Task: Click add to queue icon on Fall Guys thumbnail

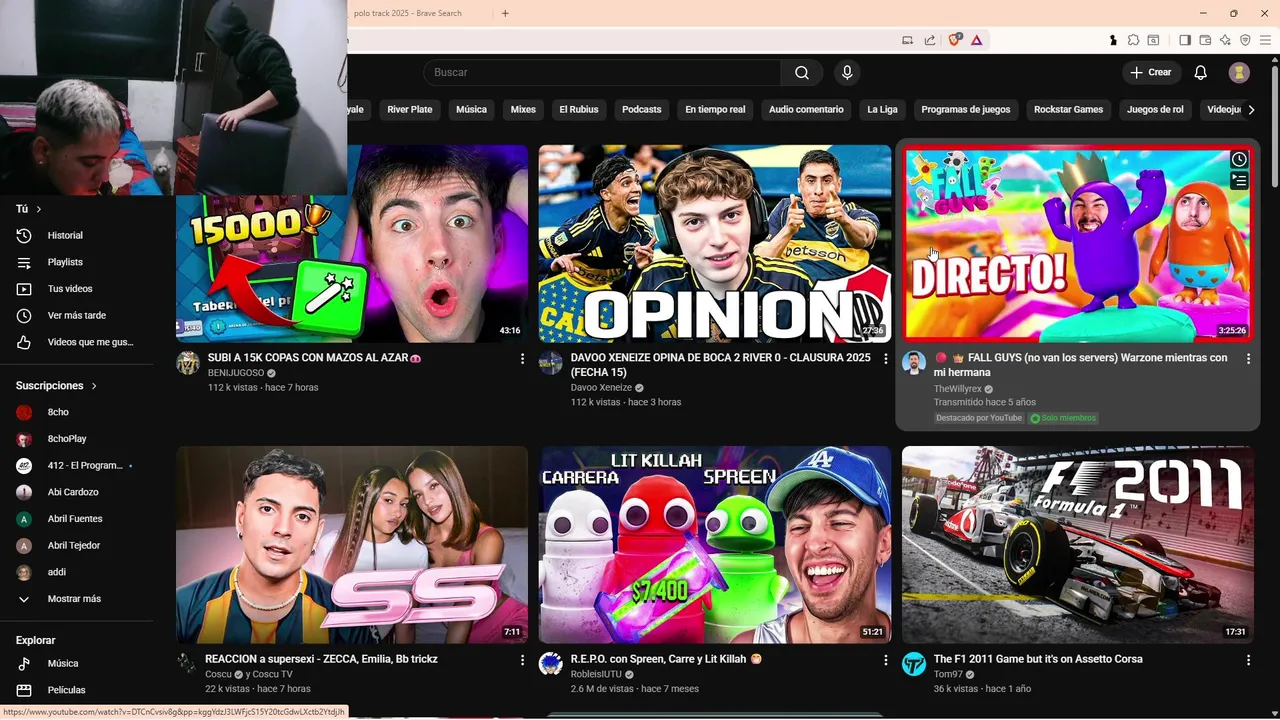Action: click(x=1239, y=181)
